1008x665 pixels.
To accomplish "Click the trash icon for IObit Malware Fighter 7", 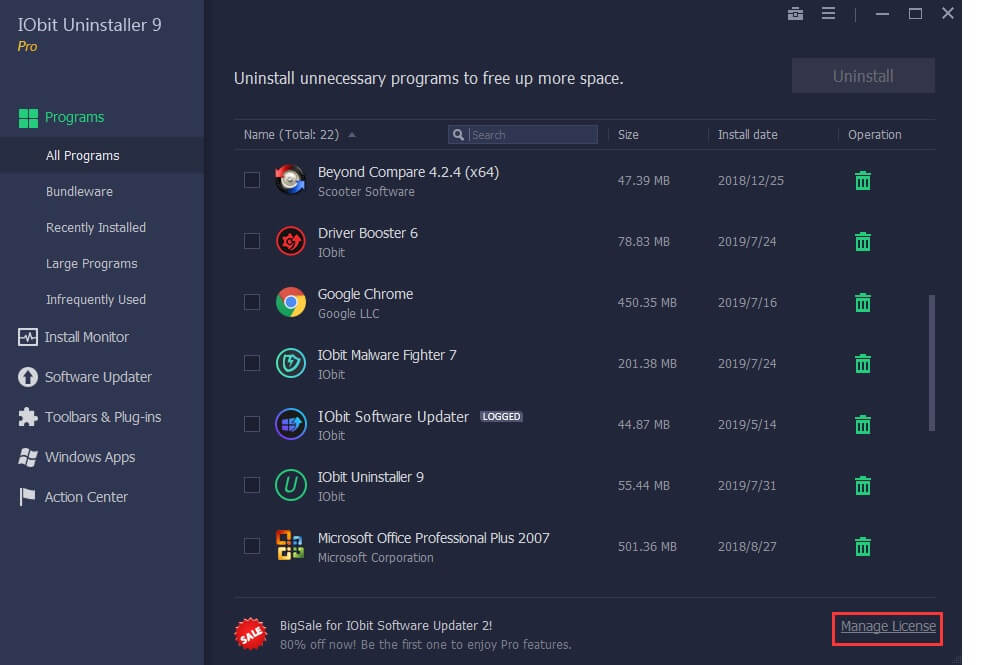I will point(863,363).
